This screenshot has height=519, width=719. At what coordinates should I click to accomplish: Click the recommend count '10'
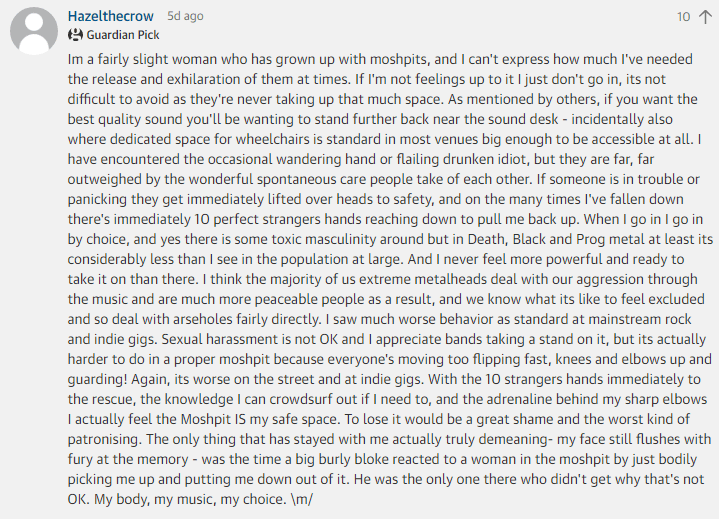[x=684, y=17]
